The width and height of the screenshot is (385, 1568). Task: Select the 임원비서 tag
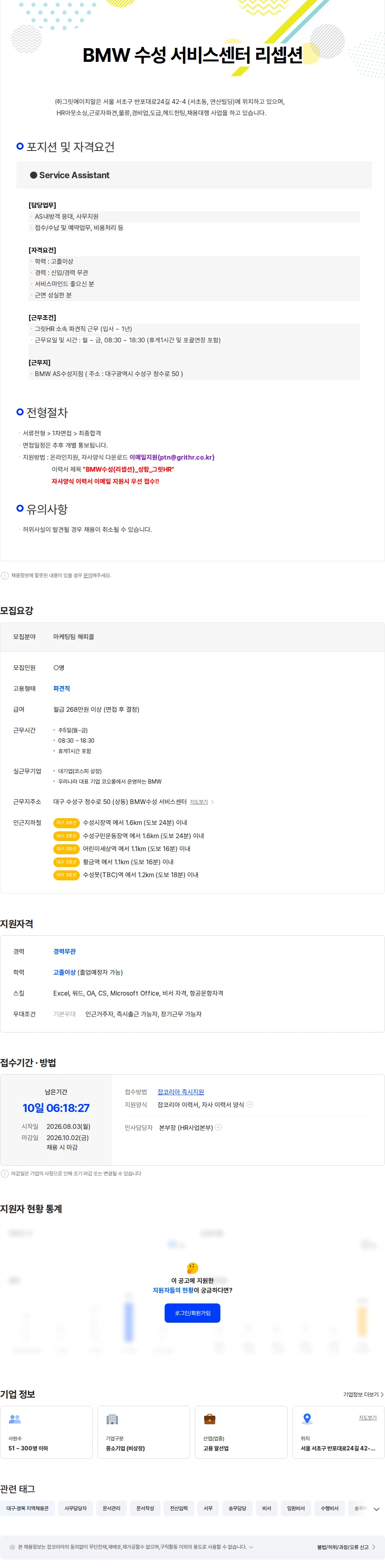click(296, 1508)
